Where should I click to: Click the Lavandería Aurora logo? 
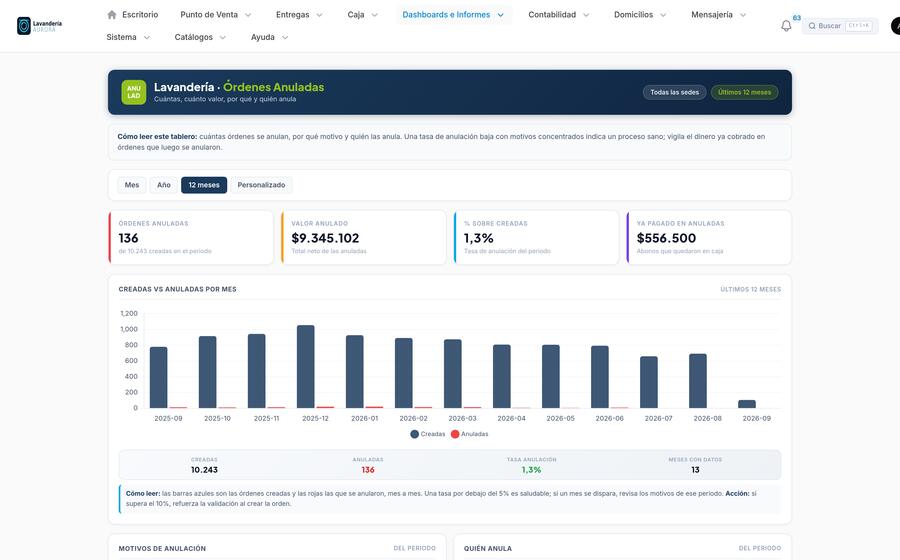pyautogui.click(x=40, y=26)
